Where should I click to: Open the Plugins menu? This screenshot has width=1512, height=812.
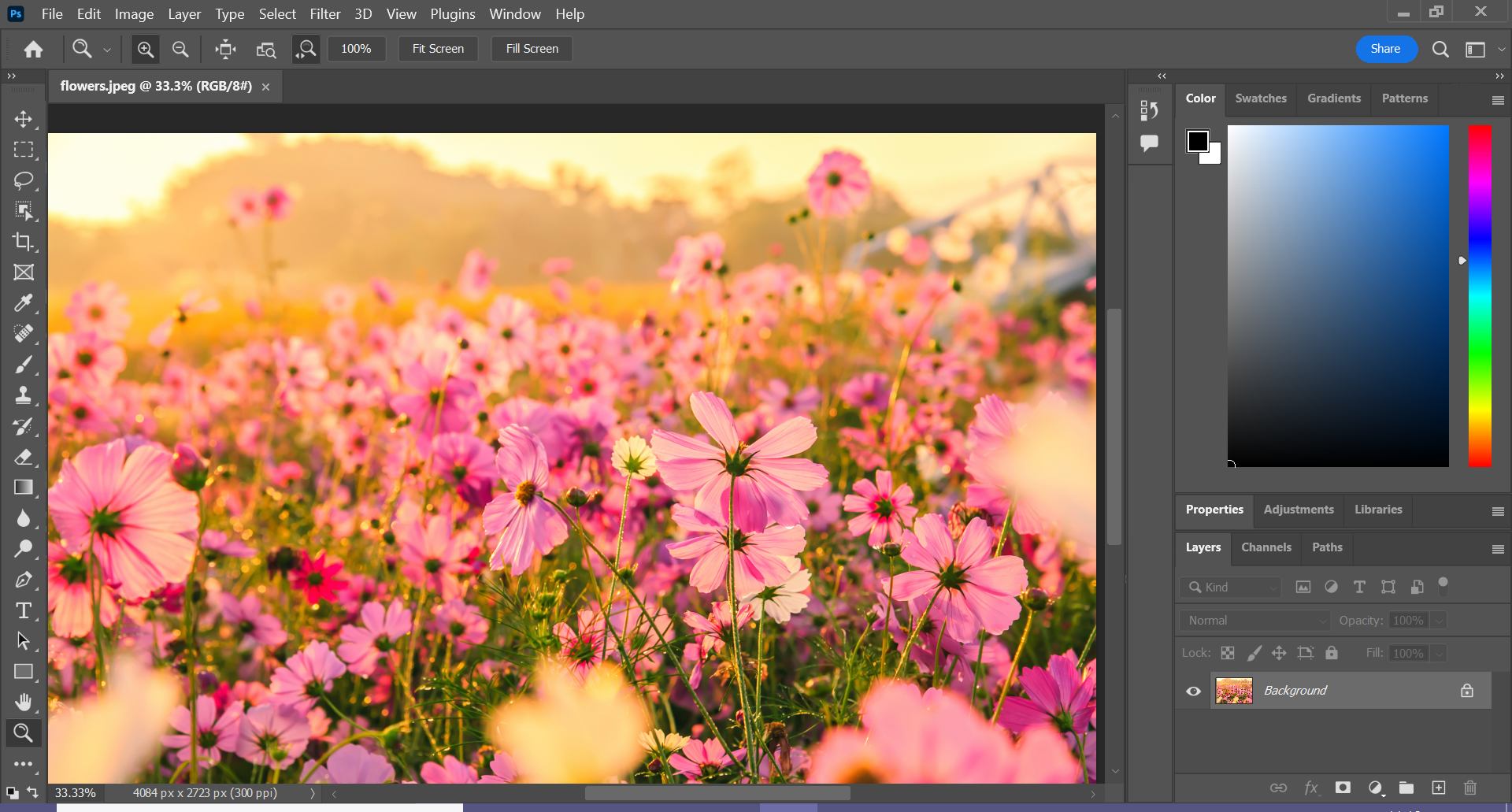453,14
